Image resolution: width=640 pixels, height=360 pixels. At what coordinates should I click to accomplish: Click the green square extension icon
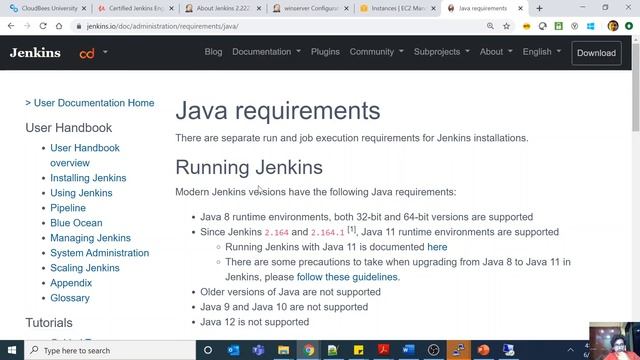[558, 26]
